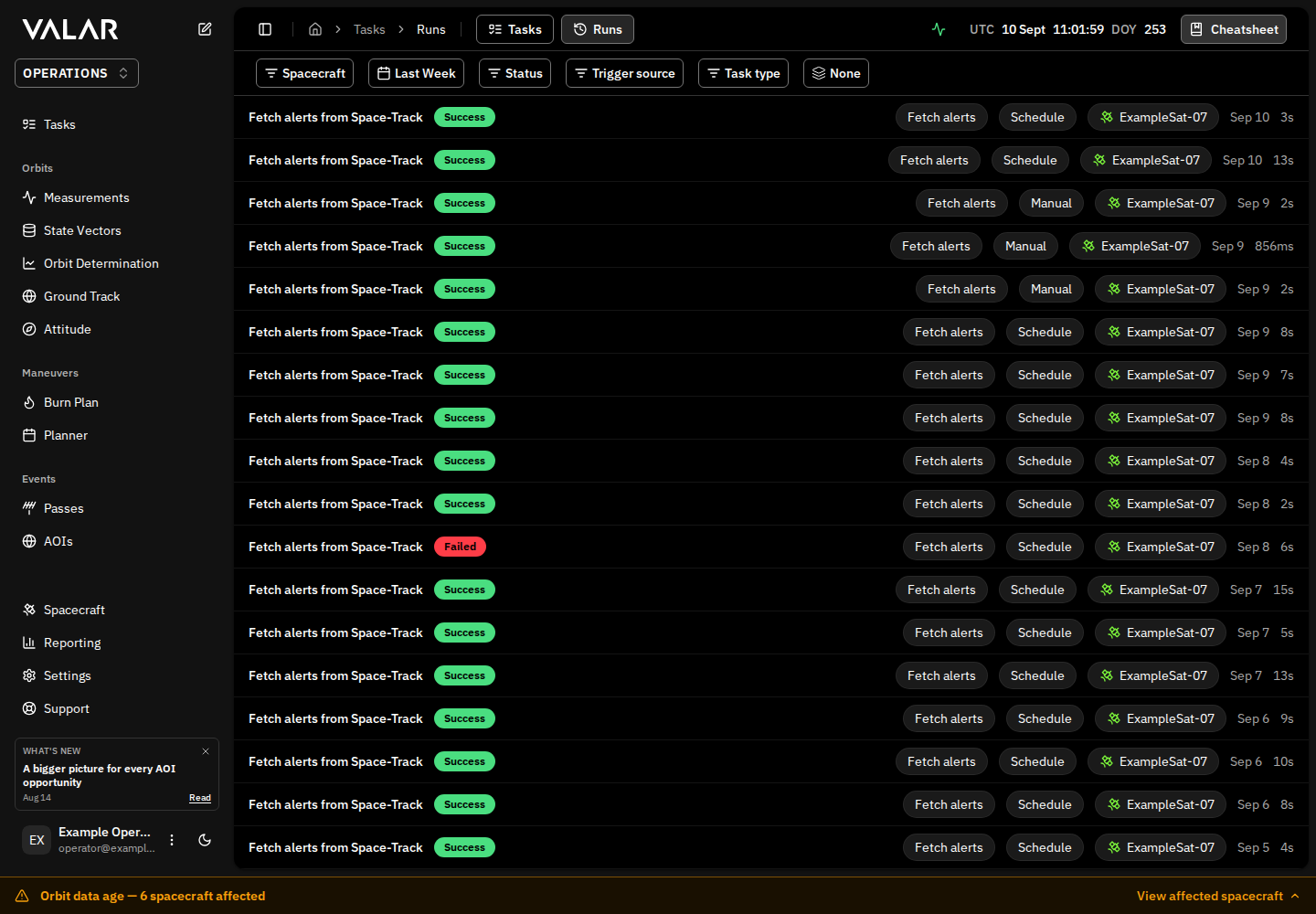1316x914 pixels.
Task: Open the Sep 7 5s run row
Action: click(771, 632)
